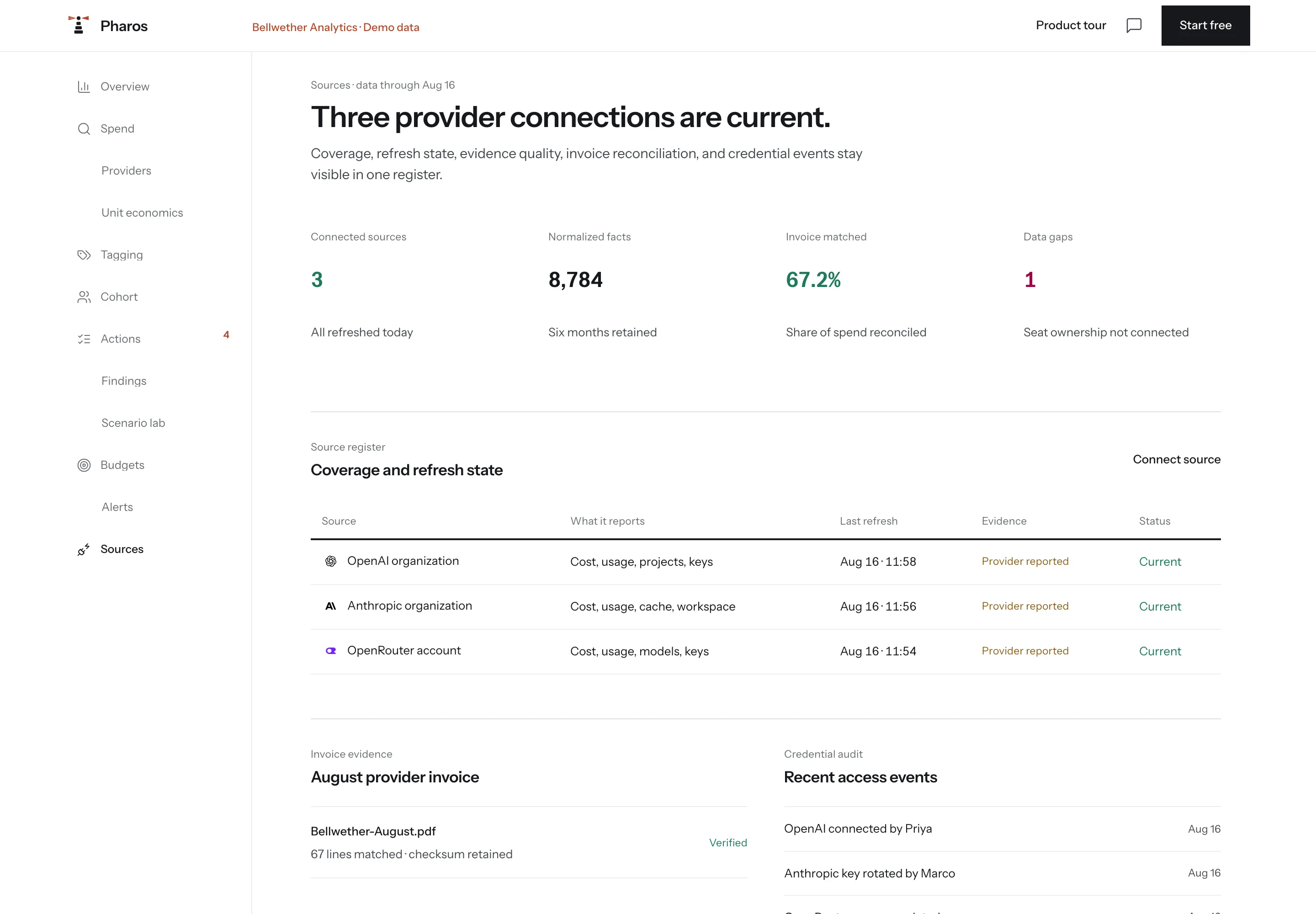Click the Evidence column header
The width and height of the screenshot is (1316, 914).
tap(1003, 521)
